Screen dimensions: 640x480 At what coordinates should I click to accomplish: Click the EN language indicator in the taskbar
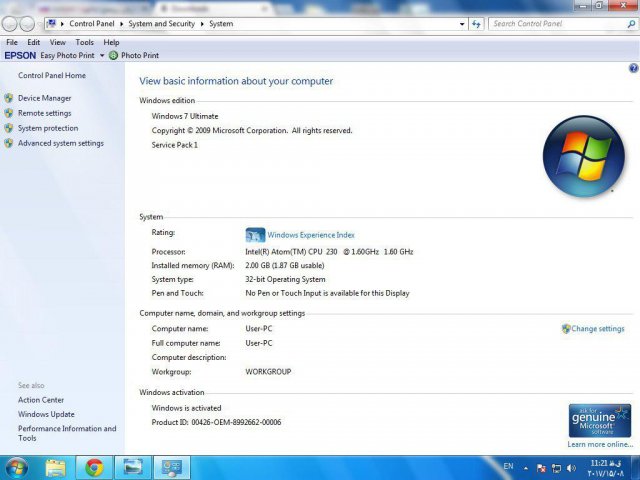click(x=508, y=467)
